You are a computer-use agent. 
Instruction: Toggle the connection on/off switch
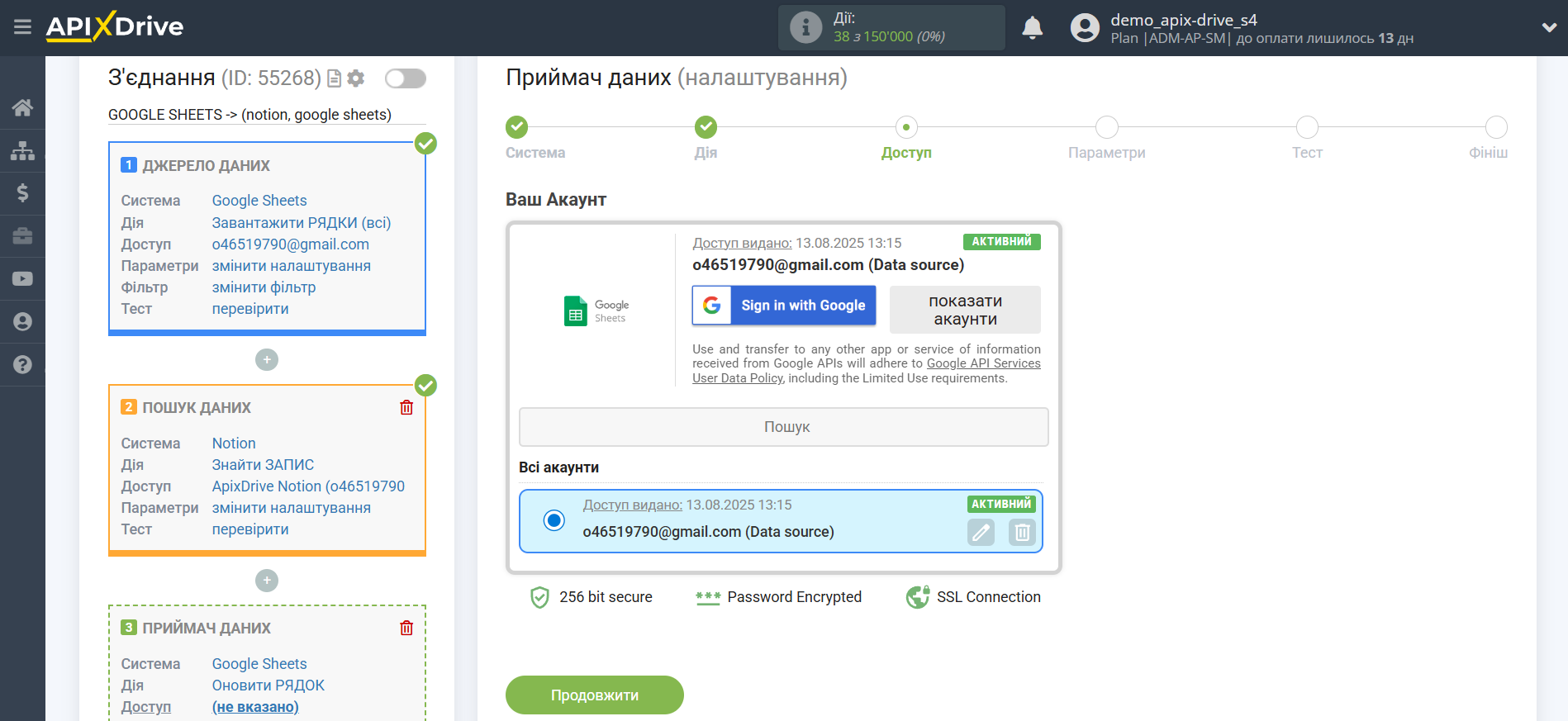(406, 78)
